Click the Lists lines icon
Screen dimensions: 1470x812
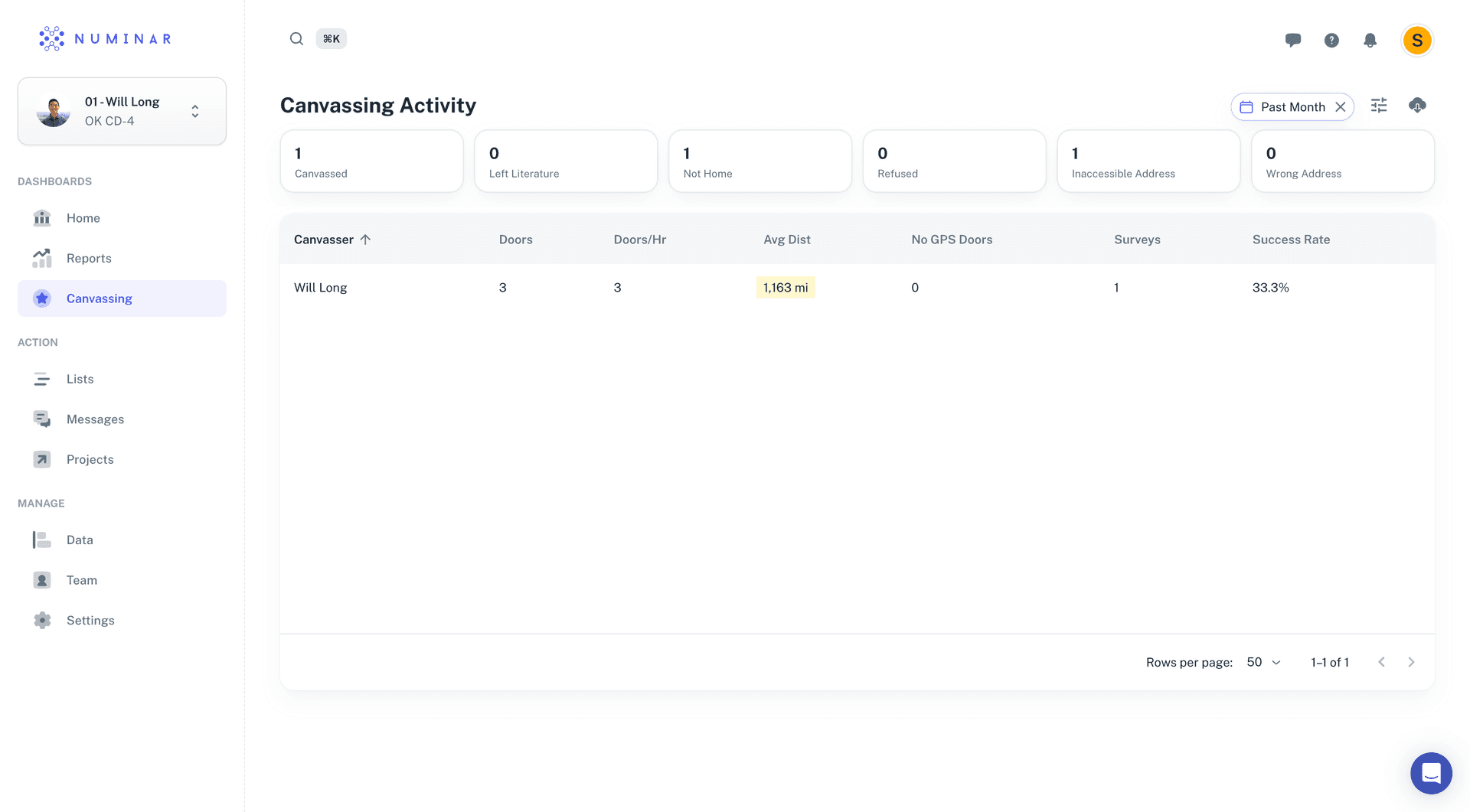click(42, 379)
